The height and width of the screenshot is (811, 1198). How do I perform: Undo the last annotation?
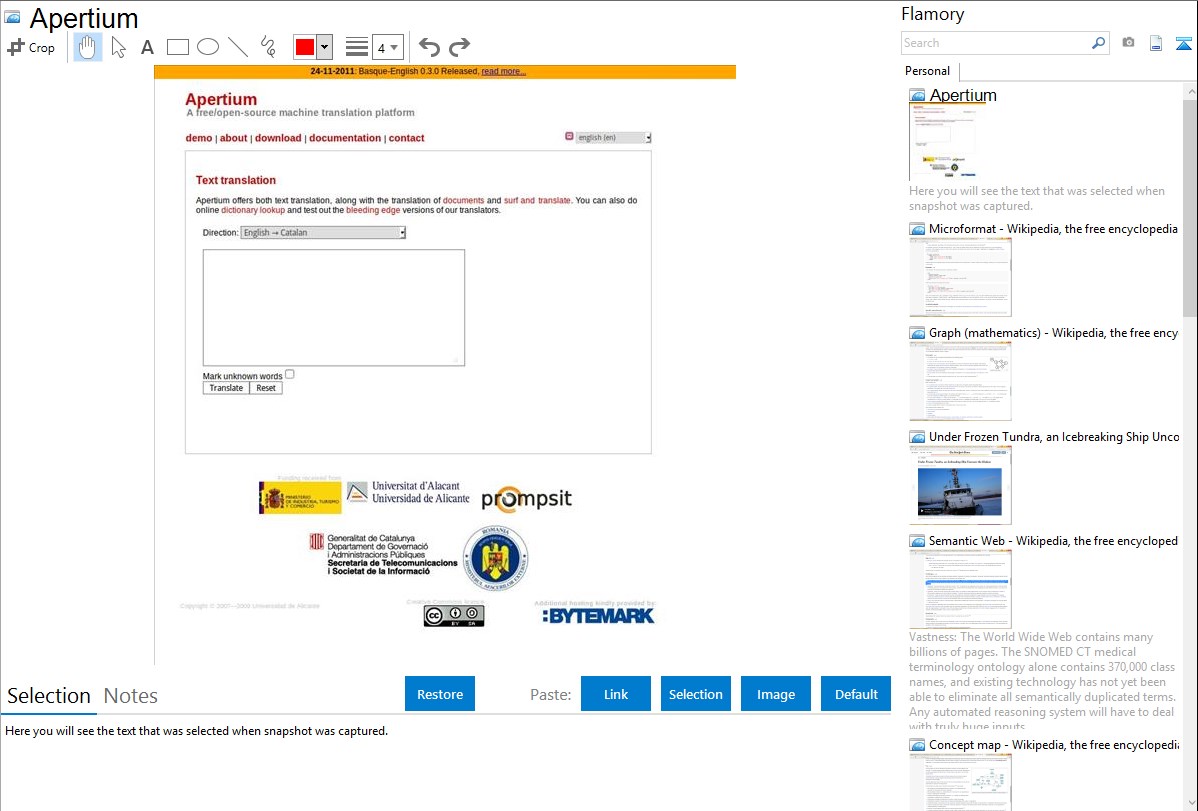click(x=429, y=47)
